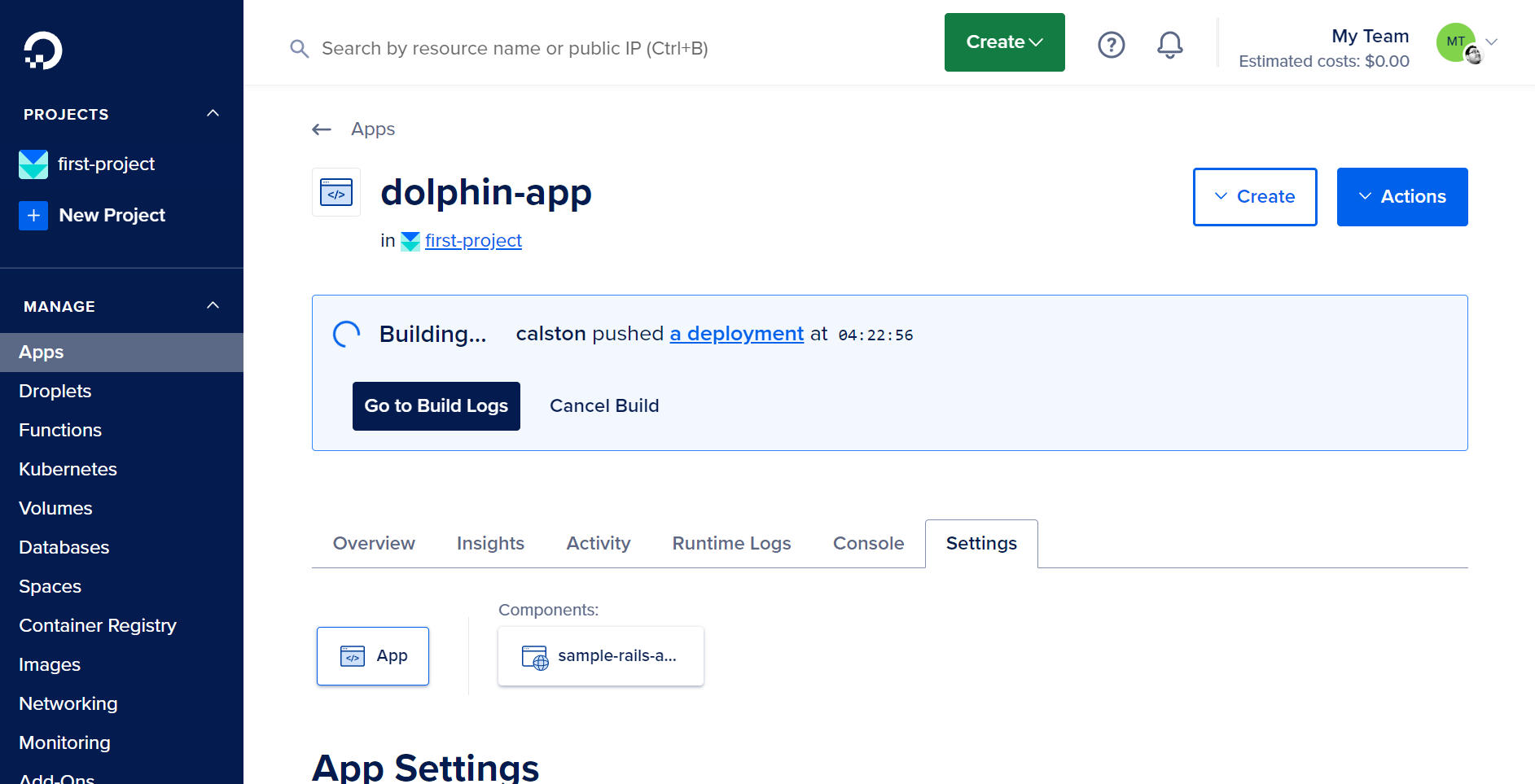Click the My Team name
Image resolution: width=1535 pixels, height=784 pixels.
pyautogui.click(x=1370, y=37)
